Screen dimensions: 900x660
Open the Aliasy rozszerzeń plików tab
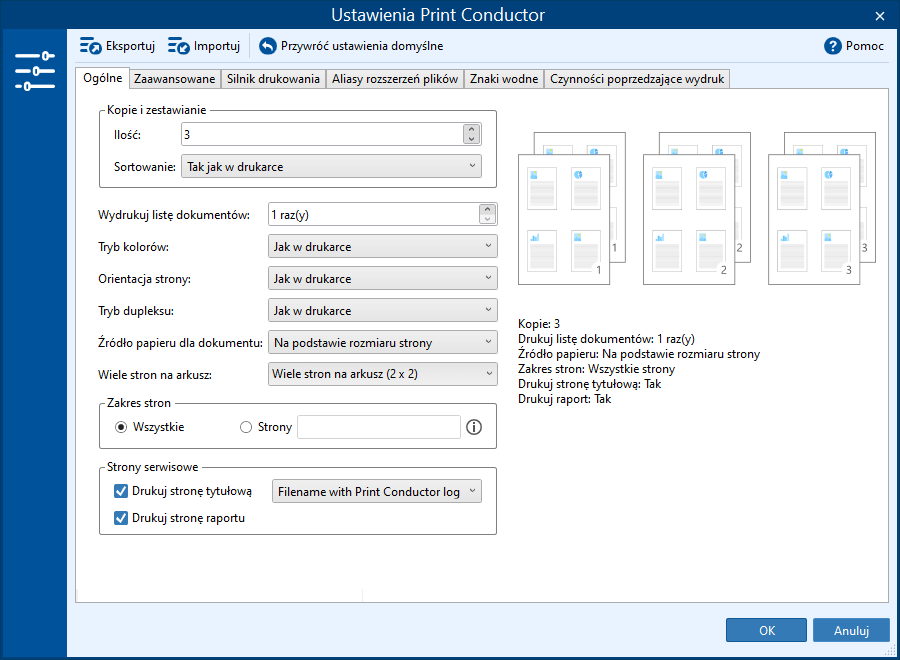coord(395,79)
